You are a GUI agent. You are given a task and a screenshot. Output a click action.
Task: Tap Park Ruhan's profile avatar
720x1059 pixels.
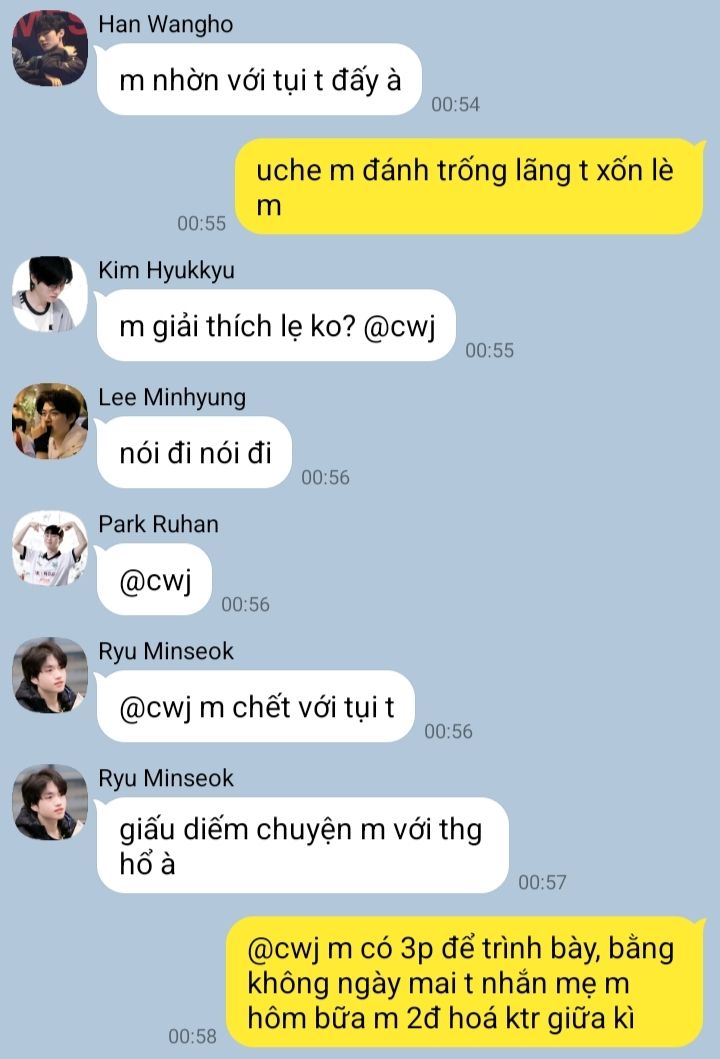coord(50,548)
